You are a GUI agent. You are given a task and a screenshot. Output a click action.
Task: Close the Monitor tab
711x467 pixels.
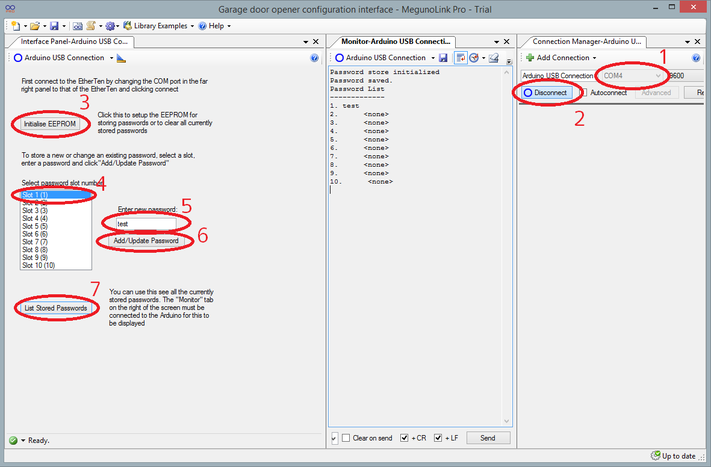(x=507, y=42)
